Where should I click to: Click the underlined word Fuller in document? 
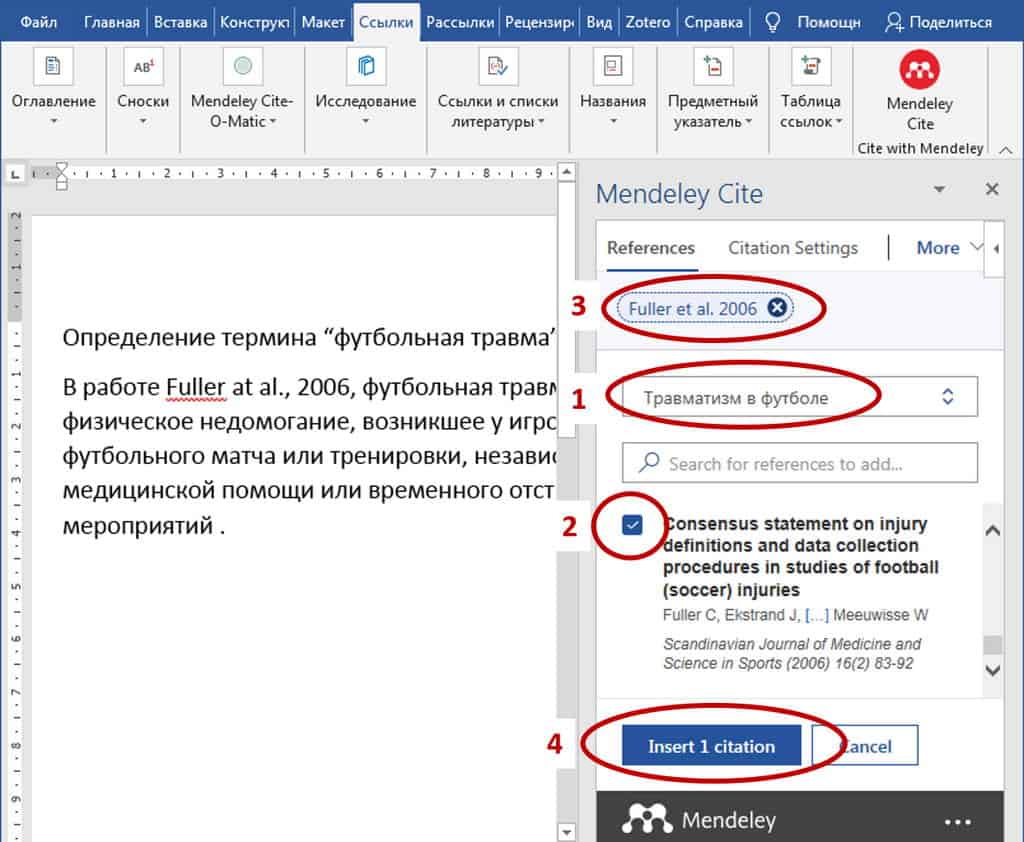196,387
